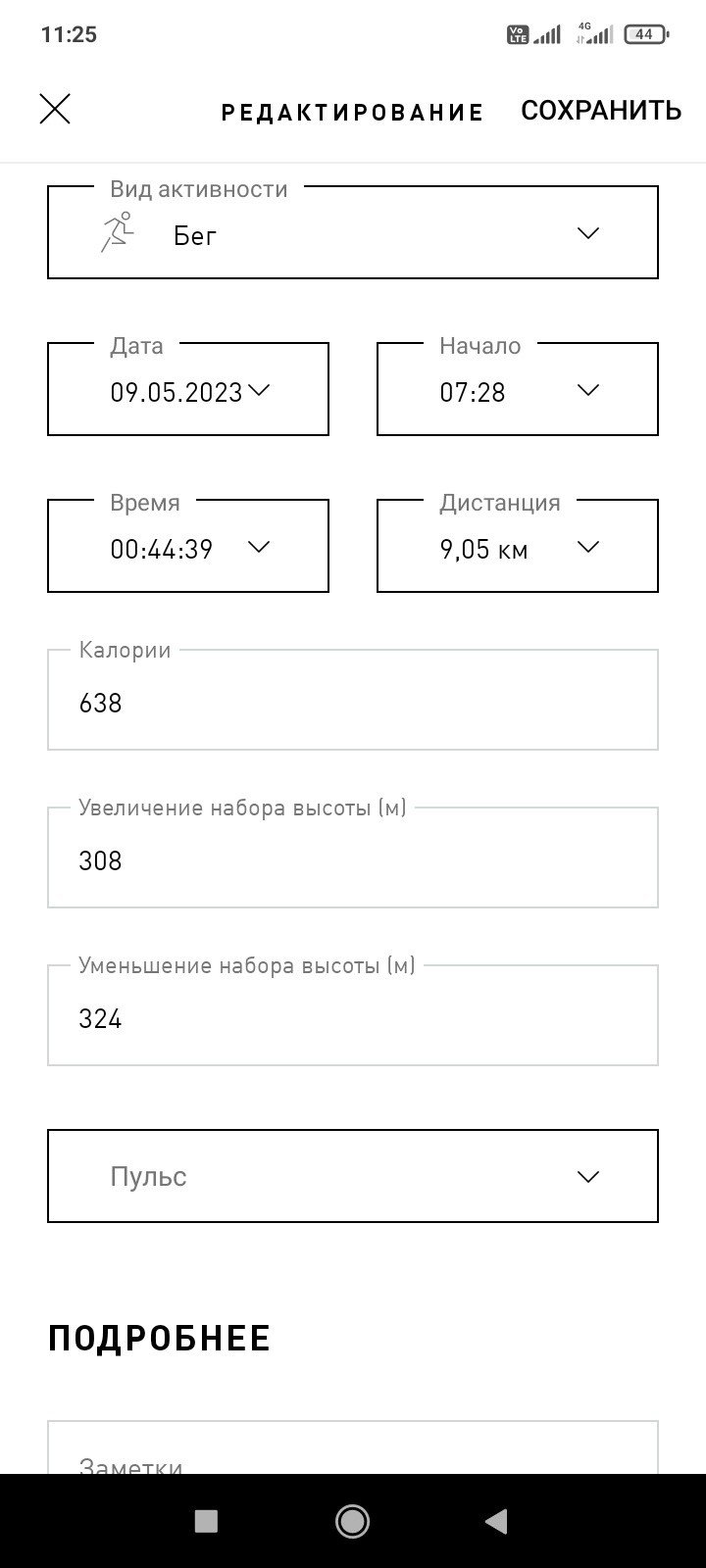Tap Android back triangle navigation icon
The height and width of the screenshot is (1568, 706).
496,1521
